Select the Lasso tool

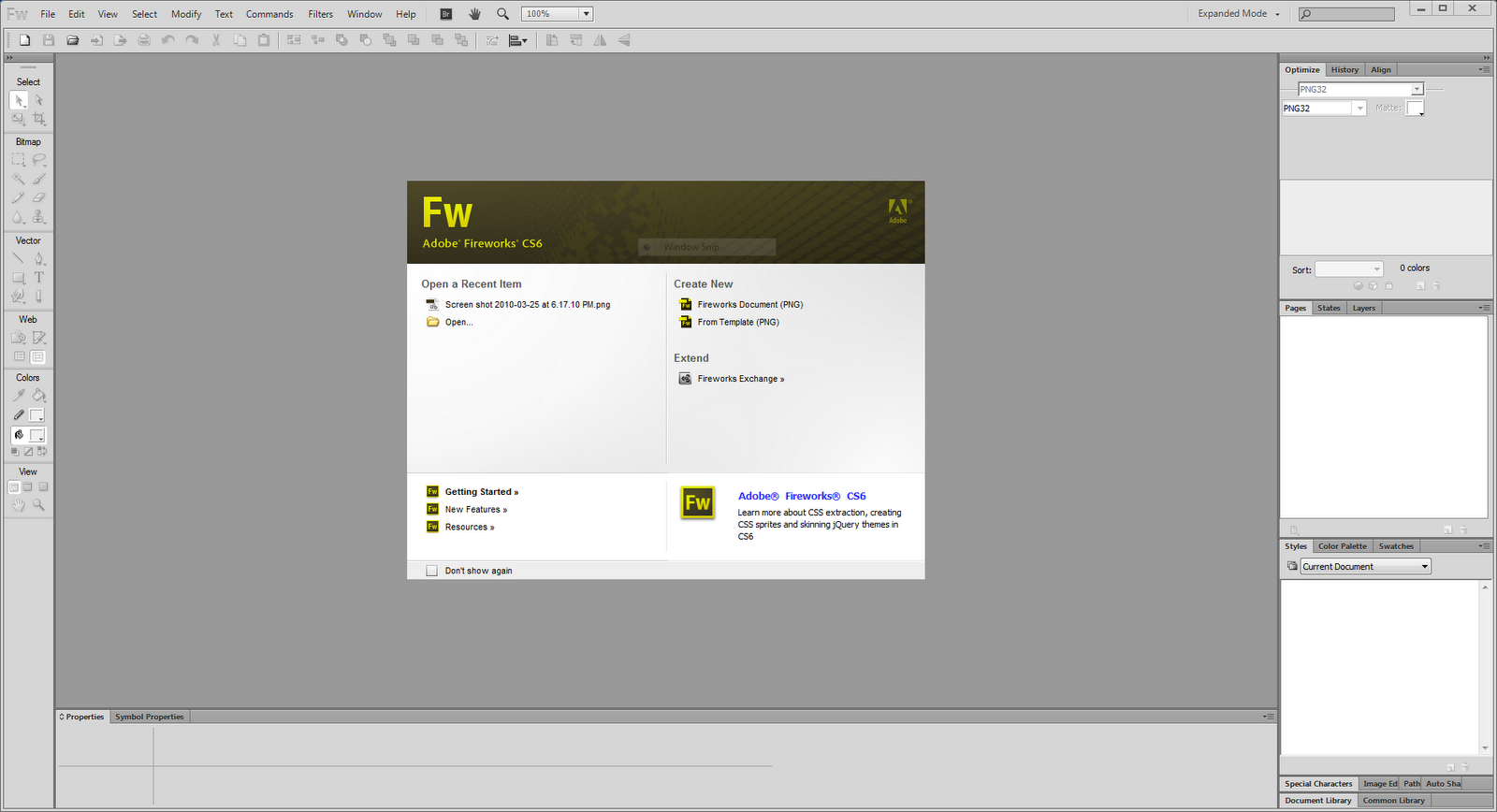coord(38,160)
